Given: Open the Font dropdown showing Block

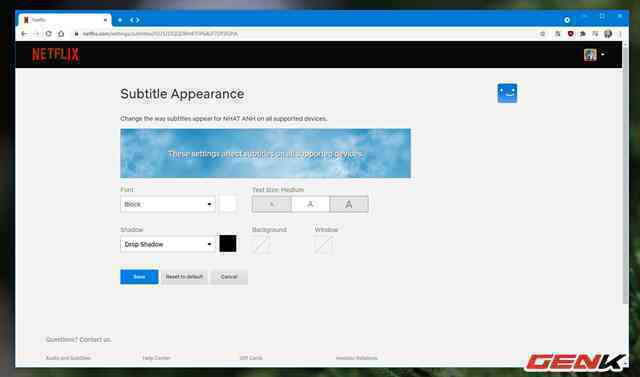Looking at the screenshot, I should (168, 204).
